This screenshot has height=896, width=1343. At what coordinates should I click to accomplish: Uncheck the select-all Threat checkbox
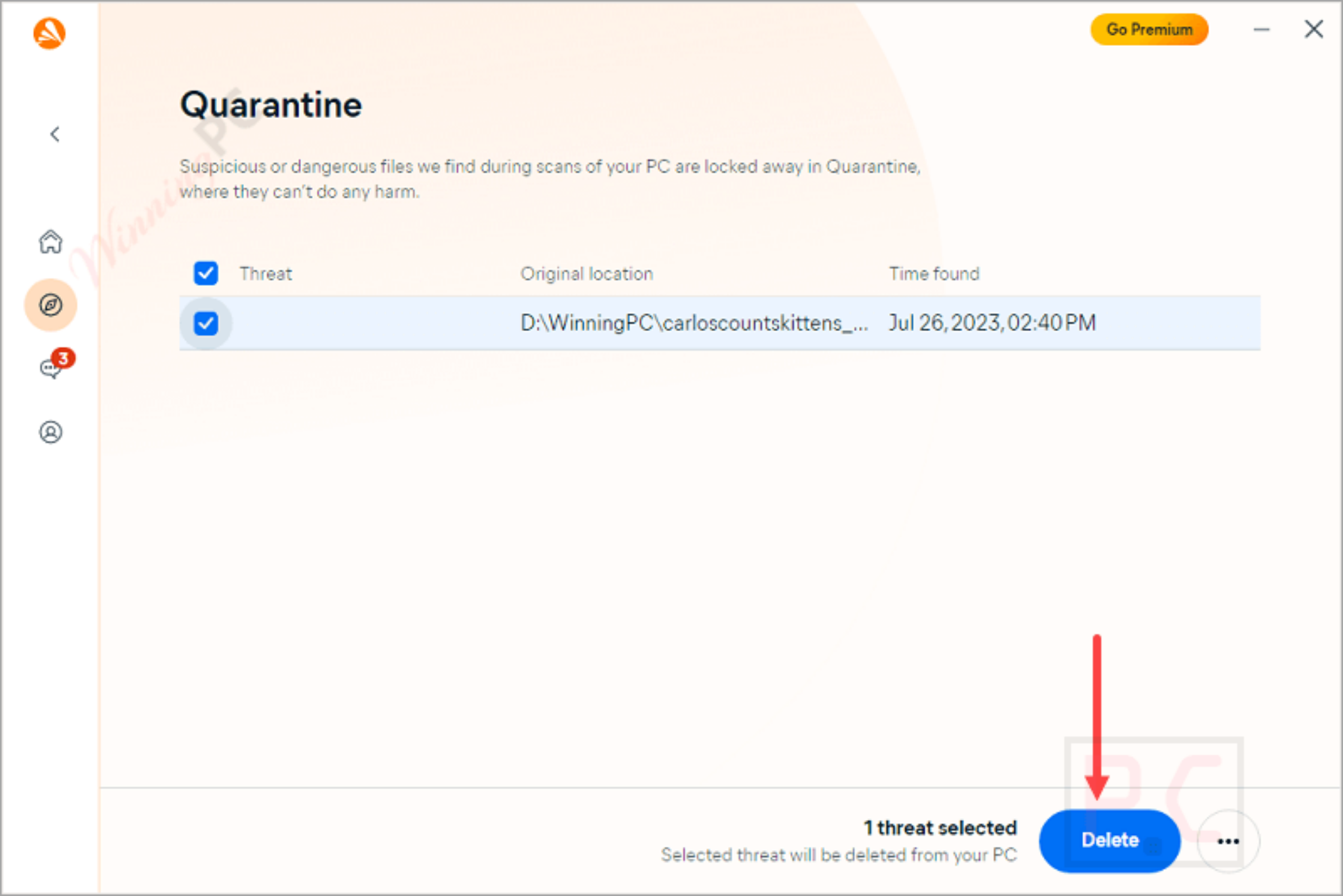tap(205, 273)
